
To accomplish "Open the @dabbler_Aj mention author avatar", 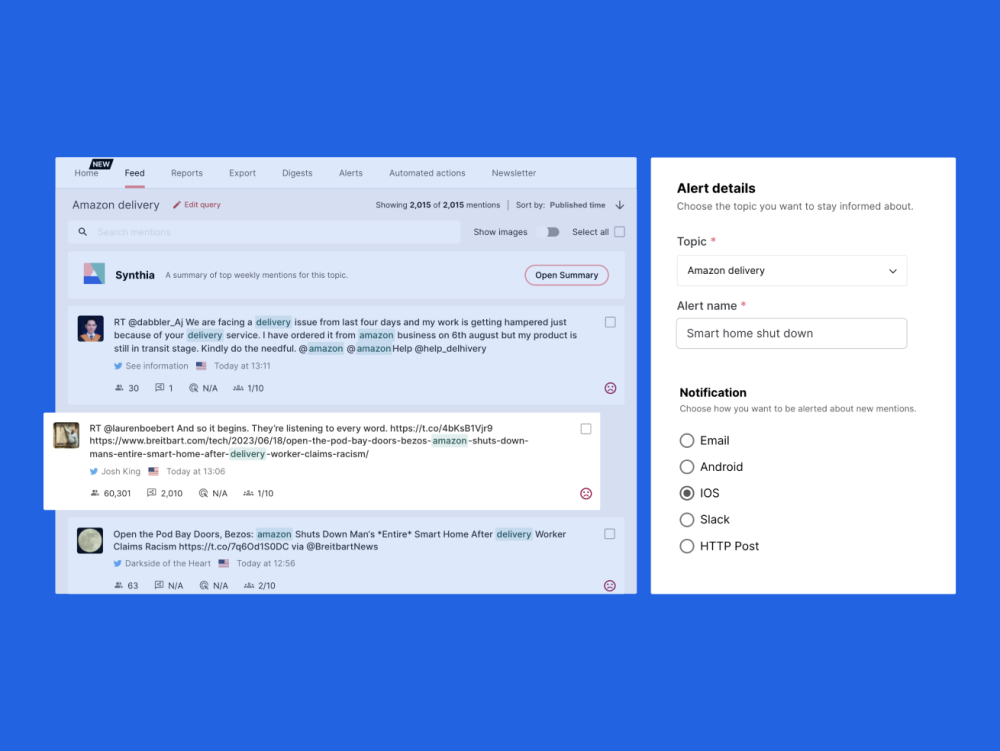I will (91, 328).
